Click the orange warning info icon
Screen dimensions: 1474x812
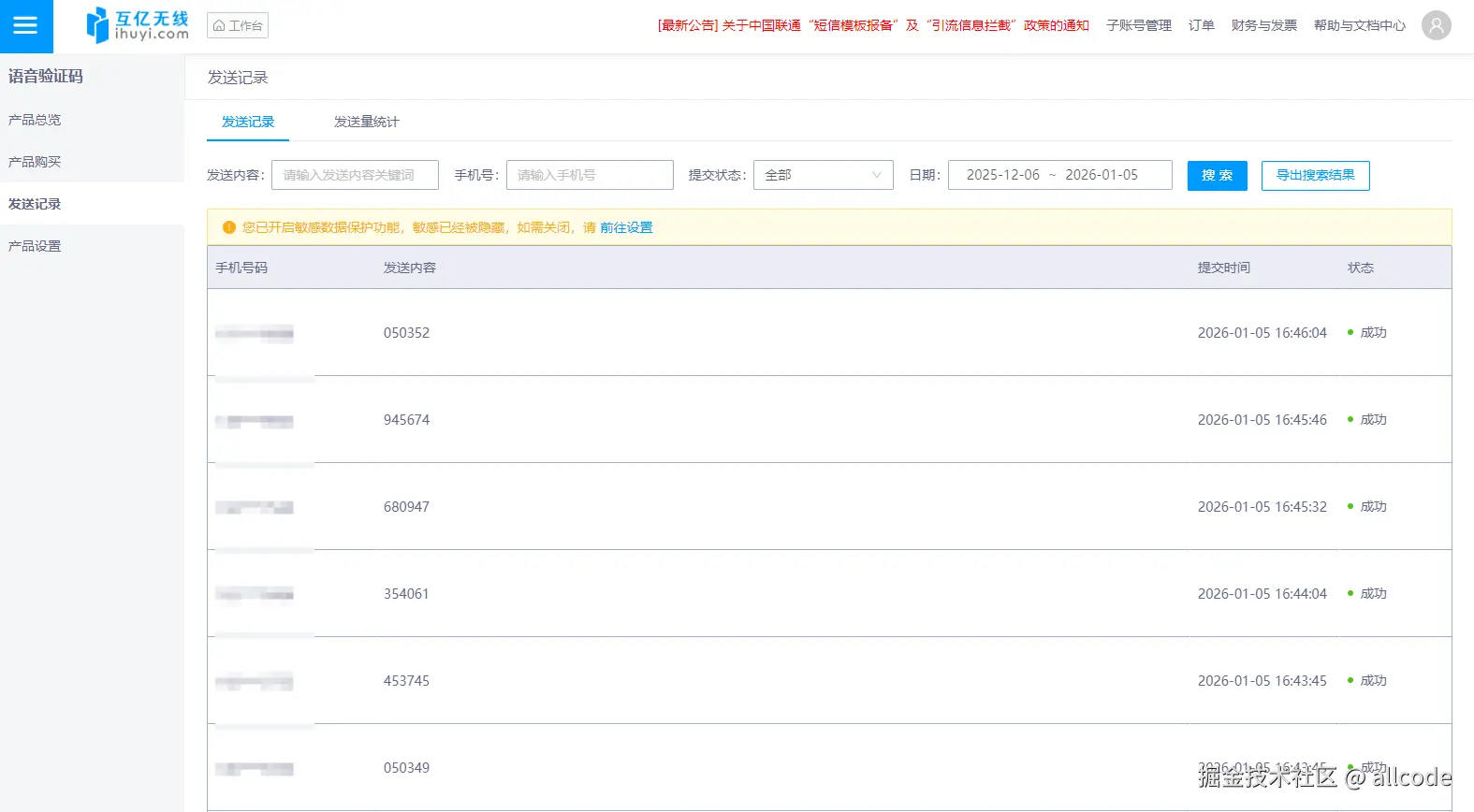coord(229,227)
